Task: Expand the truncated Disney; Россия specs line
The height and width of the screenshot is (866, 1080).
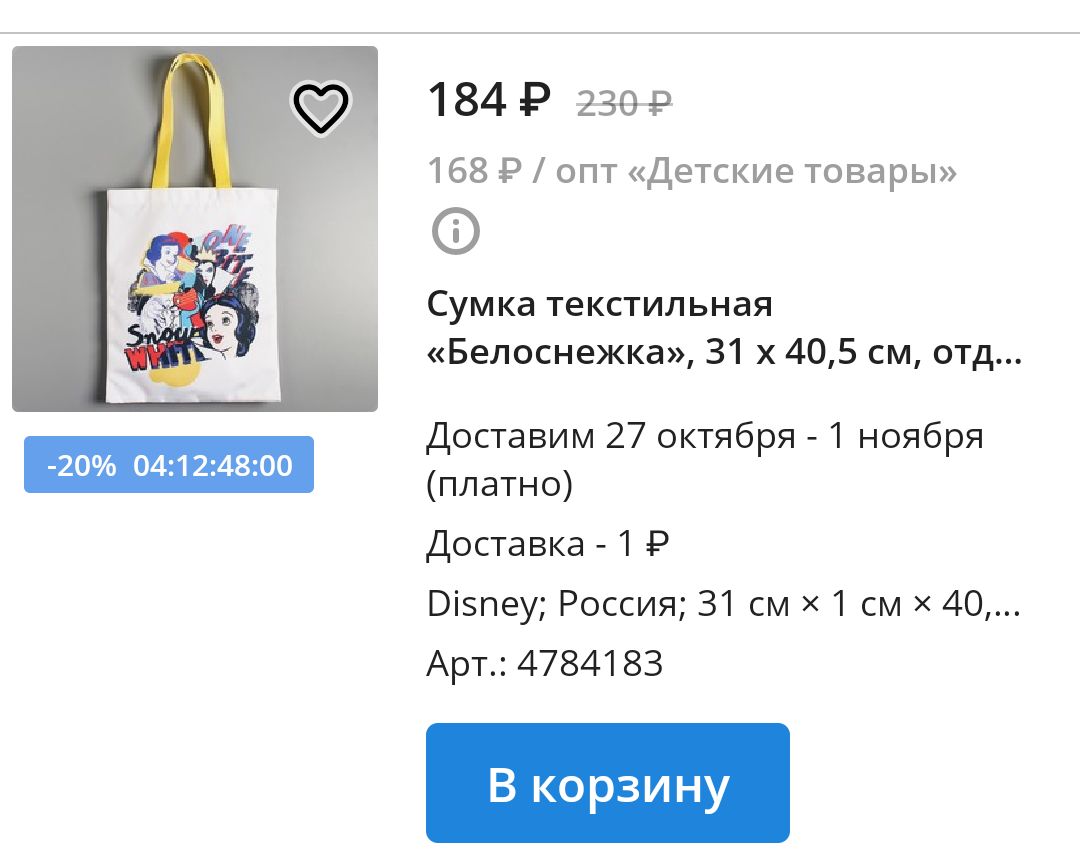Action: coord(723,604)
